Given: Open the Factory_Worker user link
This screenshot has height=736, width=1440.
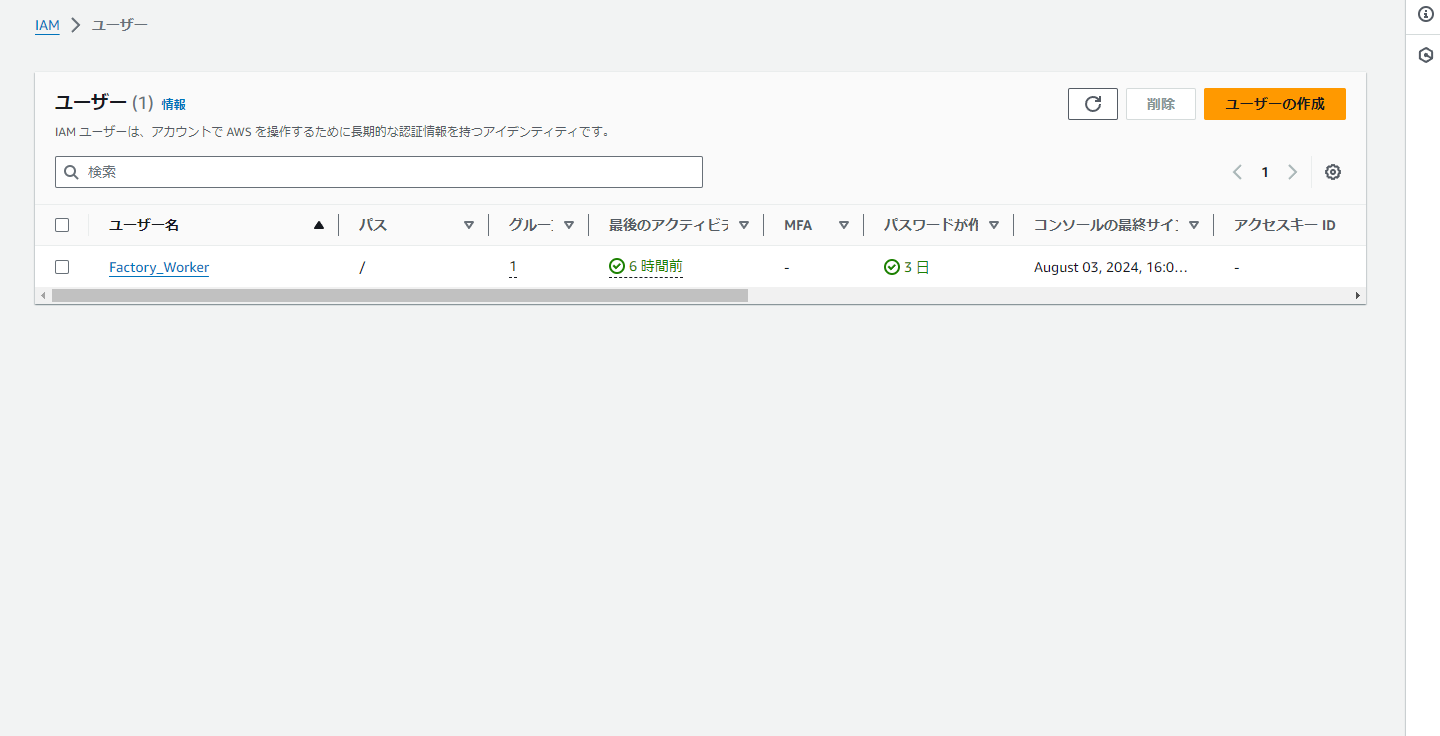Looking at the screenshot, I should 159,267.
